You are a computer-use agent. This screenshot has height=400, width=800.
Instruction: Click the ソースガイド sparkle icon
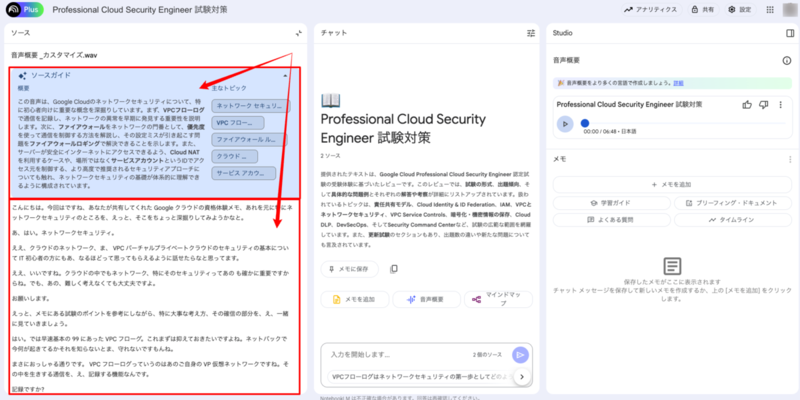22,76
